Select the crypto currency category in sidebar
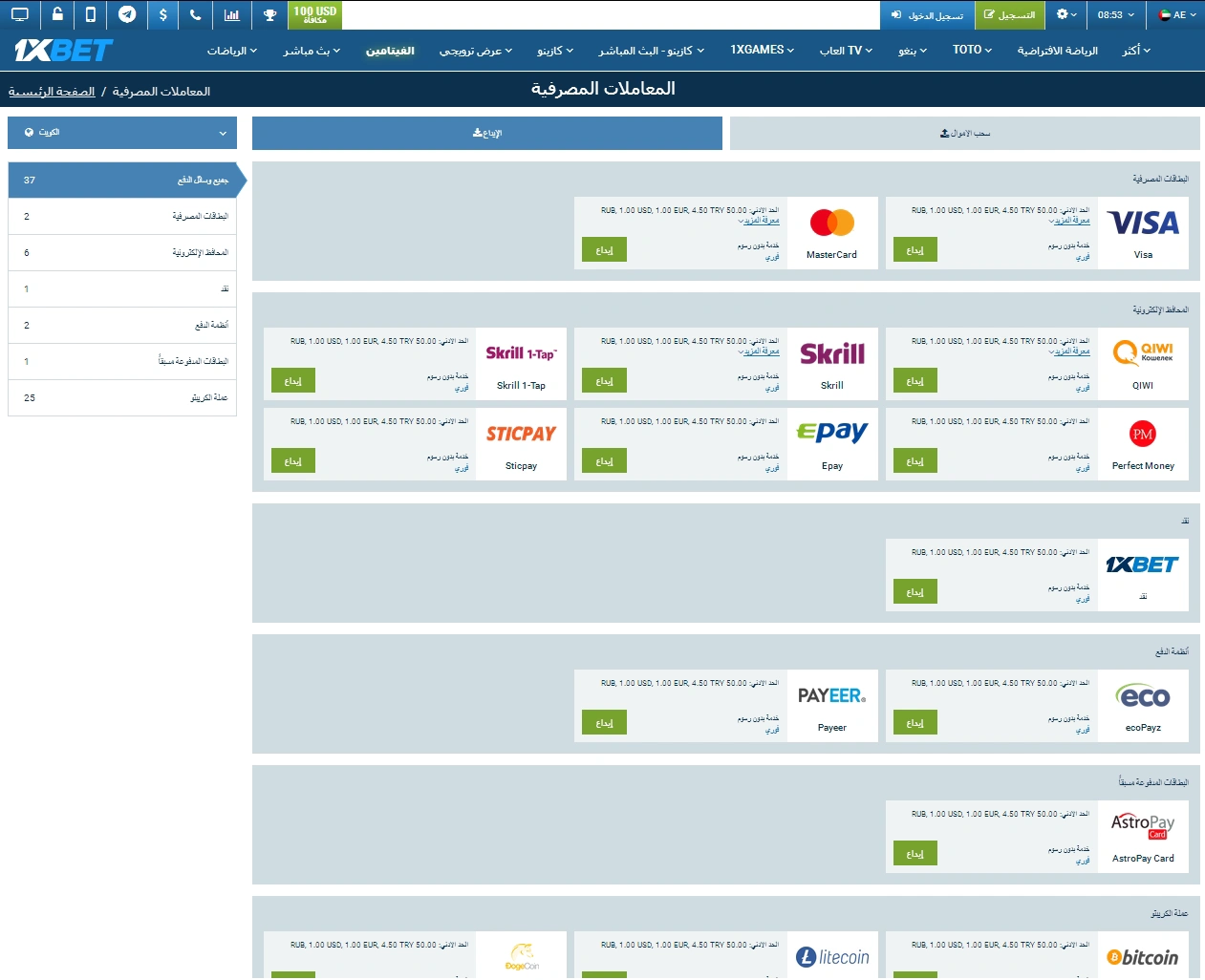1205x980 pixels. click(x=121, y=397)
